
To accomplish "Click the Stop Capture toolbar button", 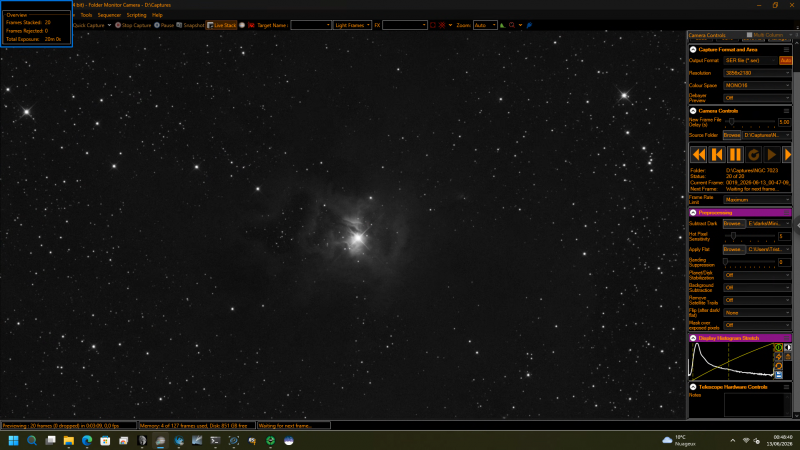I will (133, 25).
